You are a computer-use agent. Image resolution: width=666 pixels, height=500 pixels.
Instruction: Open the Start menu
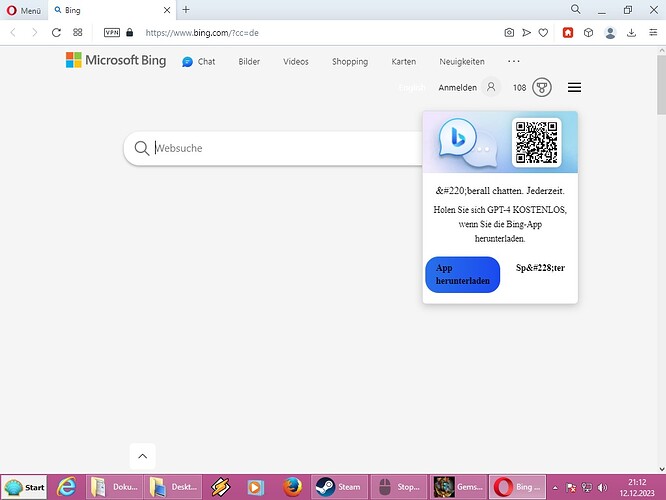click(24, 487)
